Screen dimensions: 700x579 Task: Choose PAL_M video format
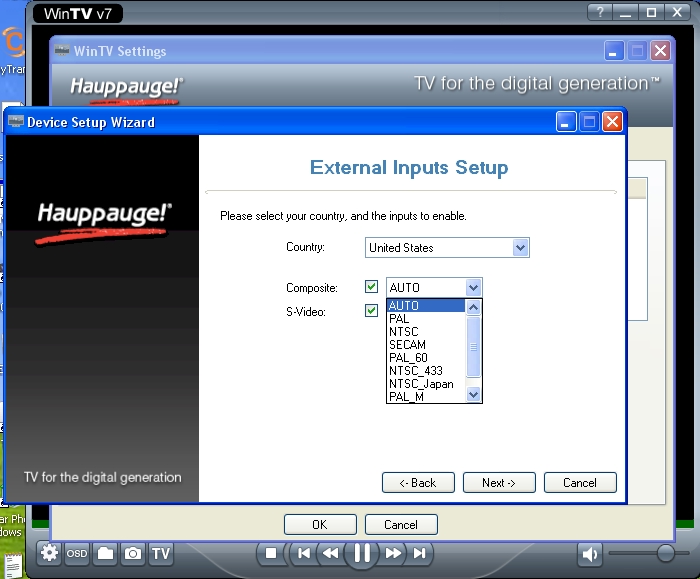426,396
